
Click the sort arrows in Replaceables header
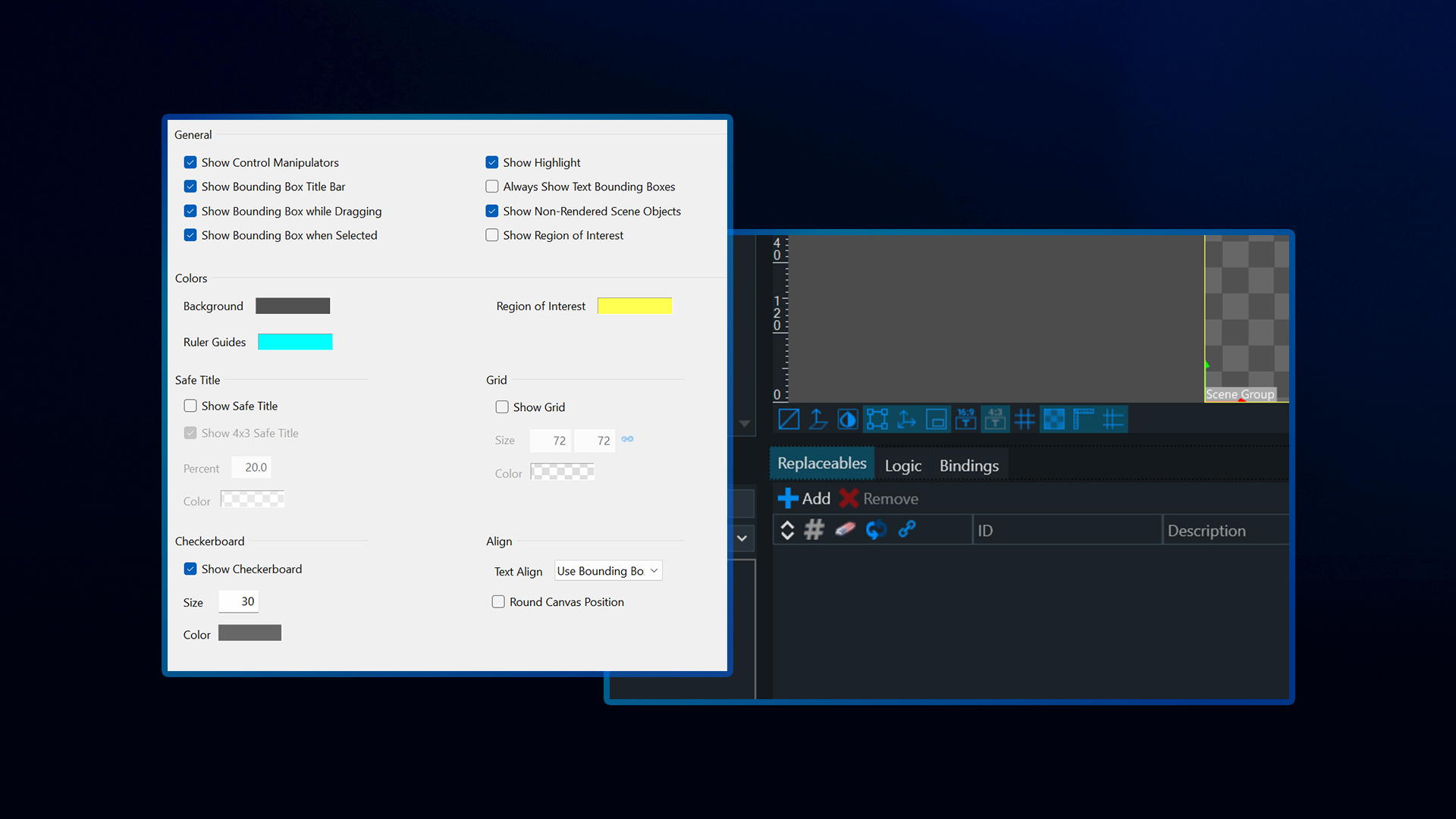787,529
